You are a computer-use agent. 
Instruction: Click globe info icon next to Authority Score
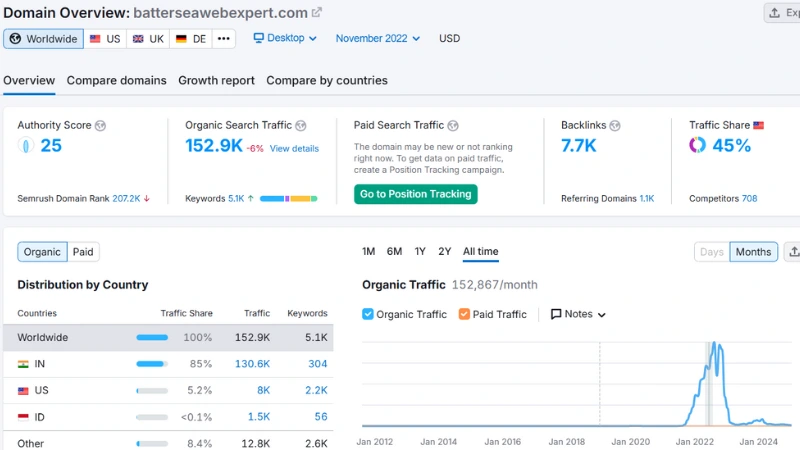[101, 126]
